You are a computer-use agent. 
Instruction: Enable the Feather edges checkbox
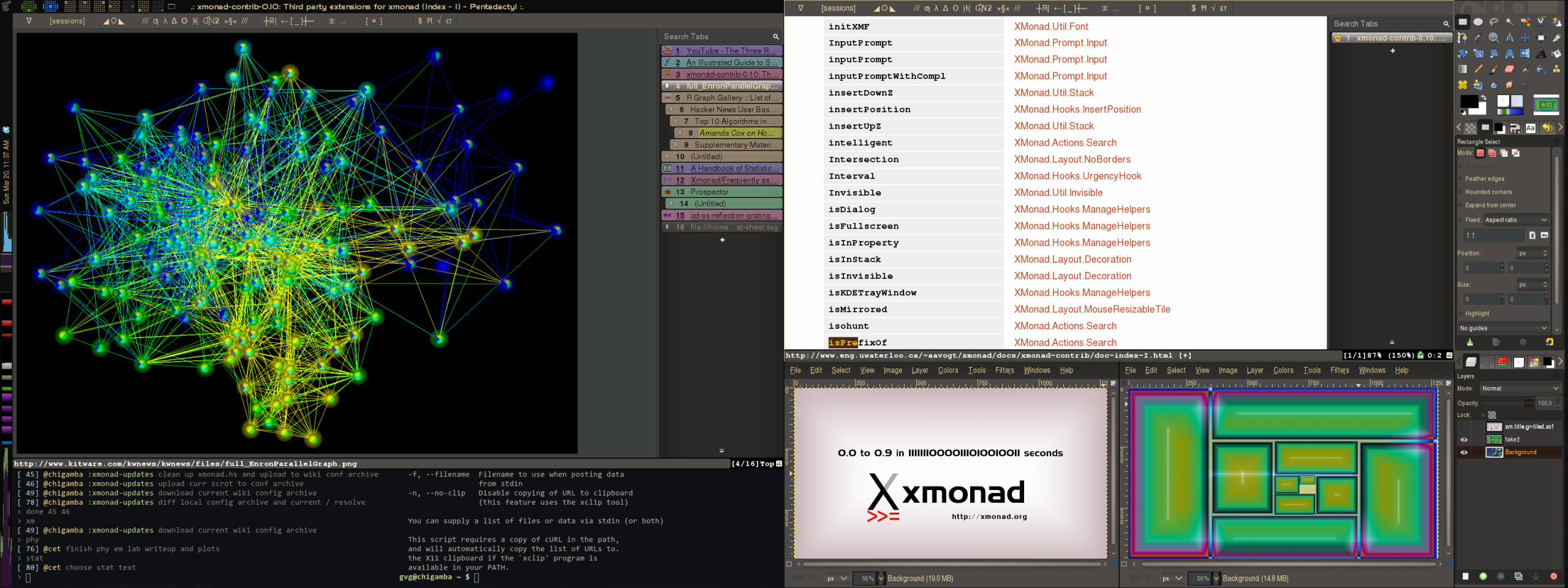pos(1461,179)
